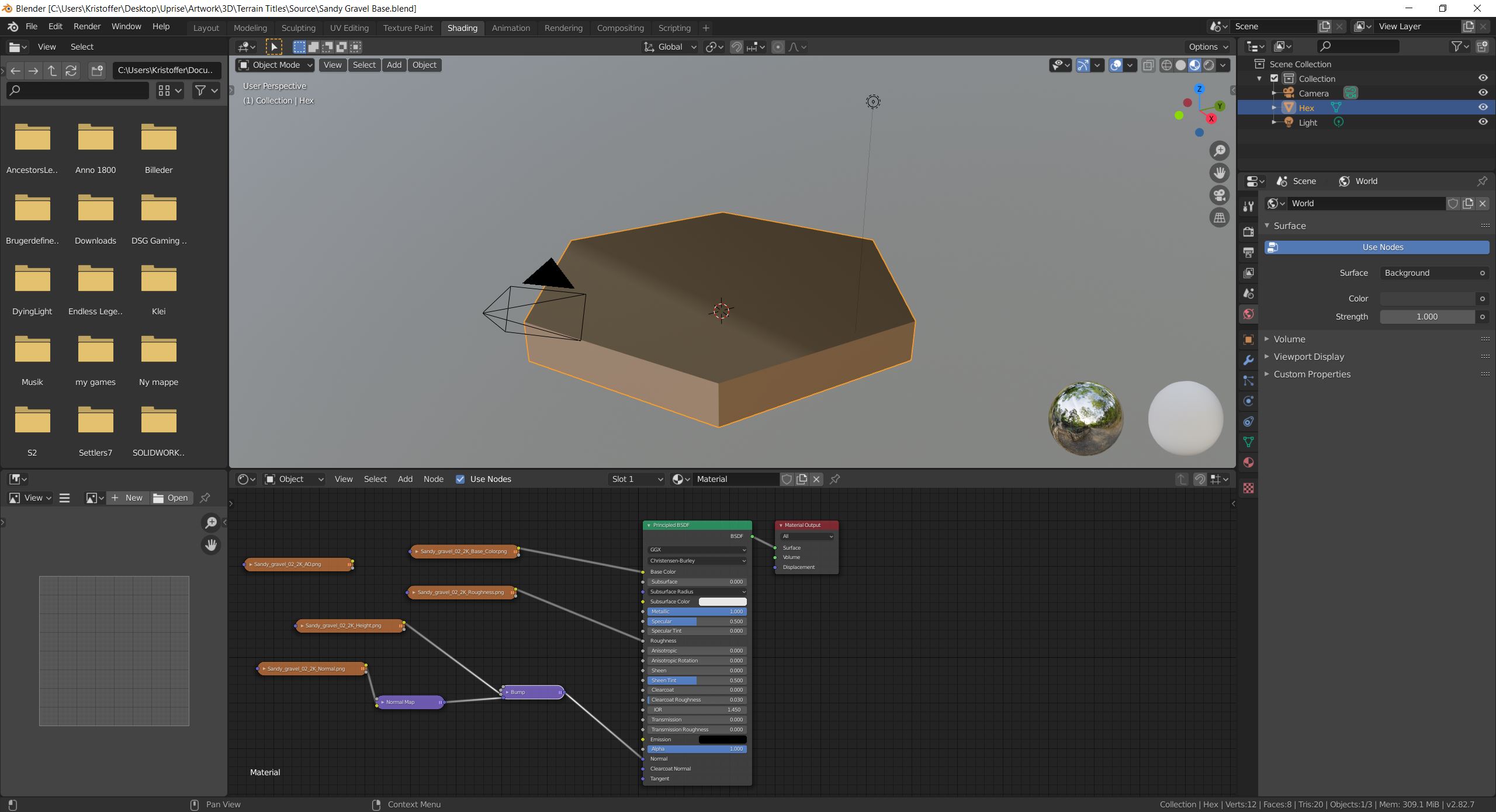Adjust the world Strength slider

click(x=1426, y=317)
